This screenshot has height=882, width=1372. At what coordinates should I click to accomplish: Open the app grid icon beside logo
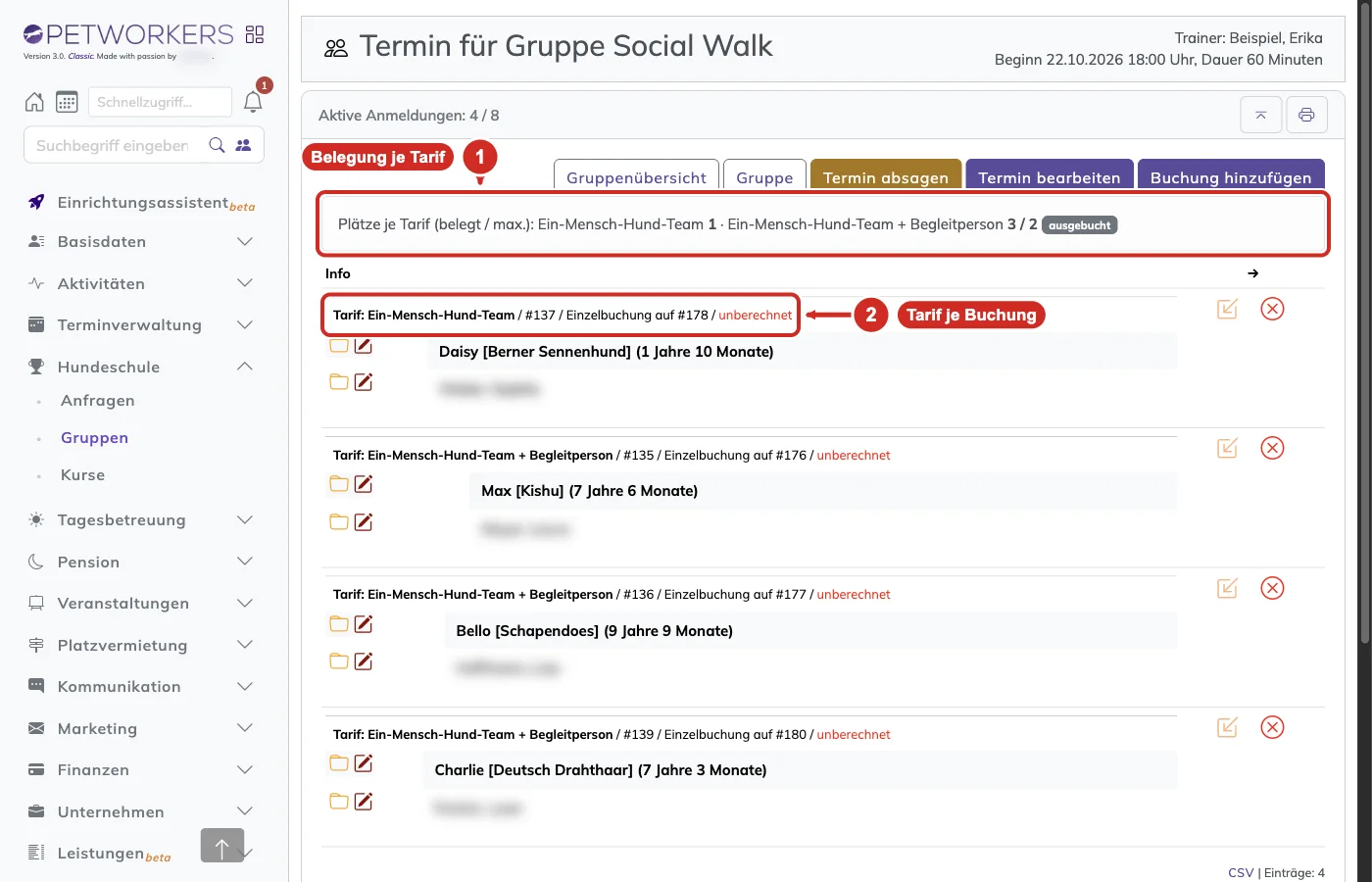point(255,34)
